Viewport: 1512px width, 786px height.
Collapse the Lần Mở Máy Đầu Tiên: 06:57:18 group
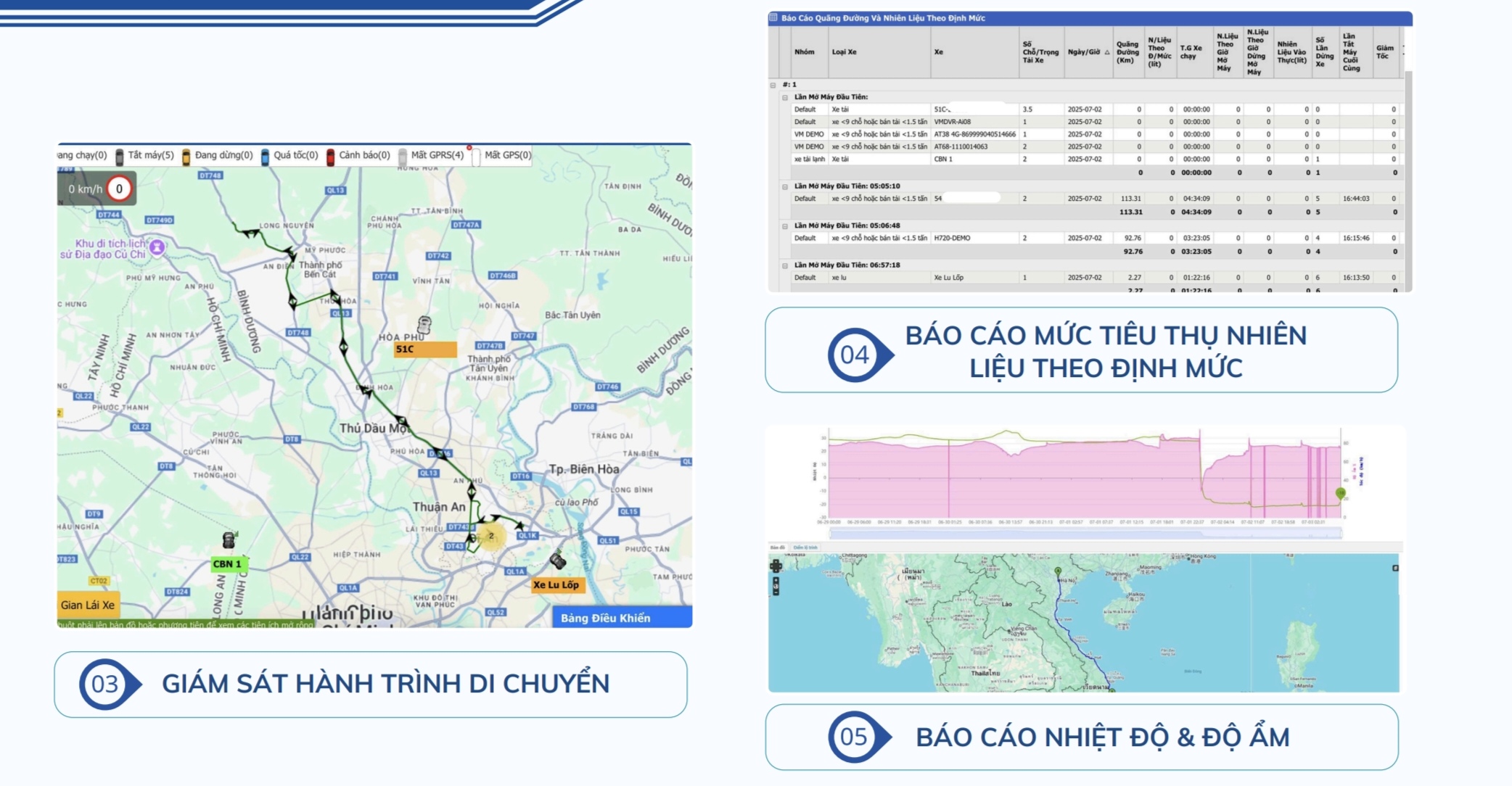pos(784,265)
